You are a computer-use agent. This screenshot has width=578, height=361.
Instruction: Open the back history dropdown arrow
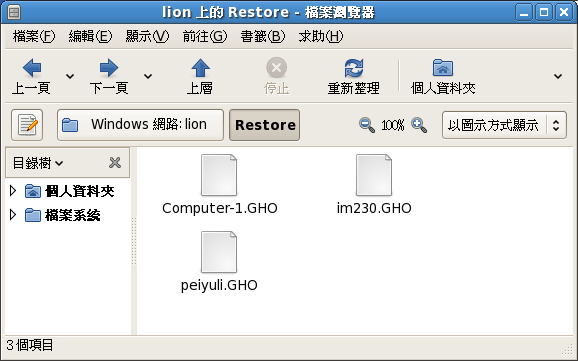tap(70, 76)
